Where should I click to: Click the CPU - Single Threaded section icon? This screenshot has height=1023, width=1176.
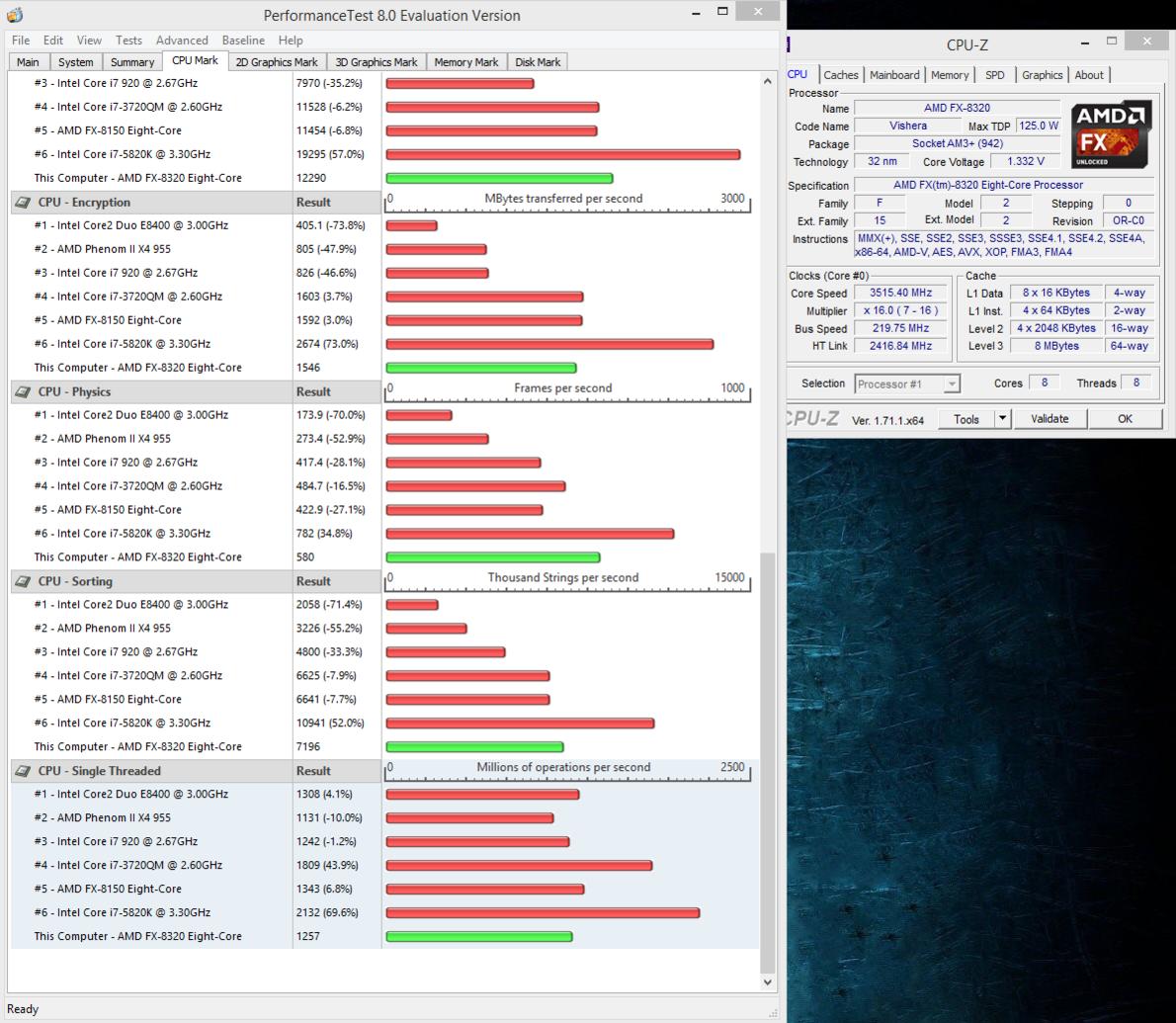[24, 771]
